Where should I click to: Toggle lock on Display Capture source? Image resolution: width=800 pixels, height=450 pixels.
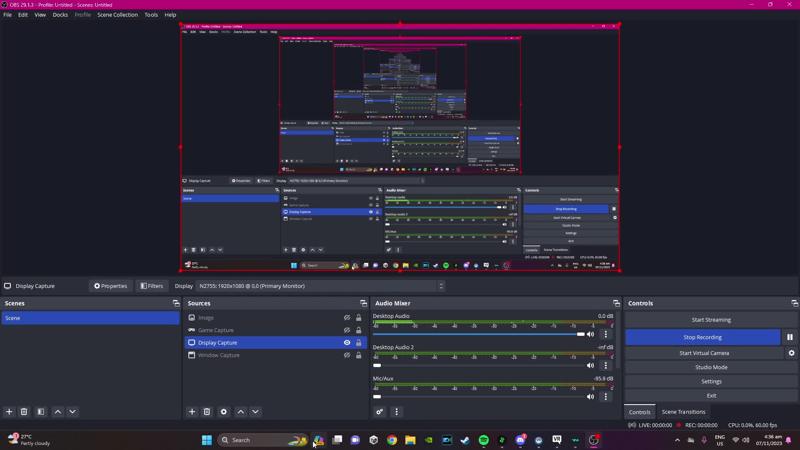click(359, 342)
